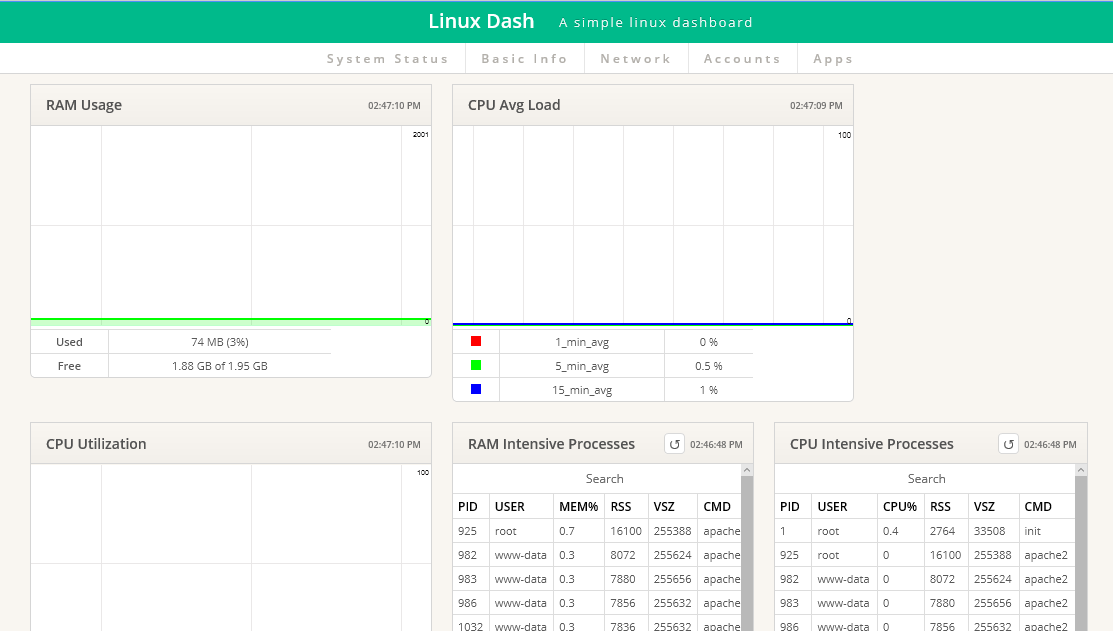Switch to the Apps tab
This screenshot has width=1113, height=631.
click(x=832, y=58)
